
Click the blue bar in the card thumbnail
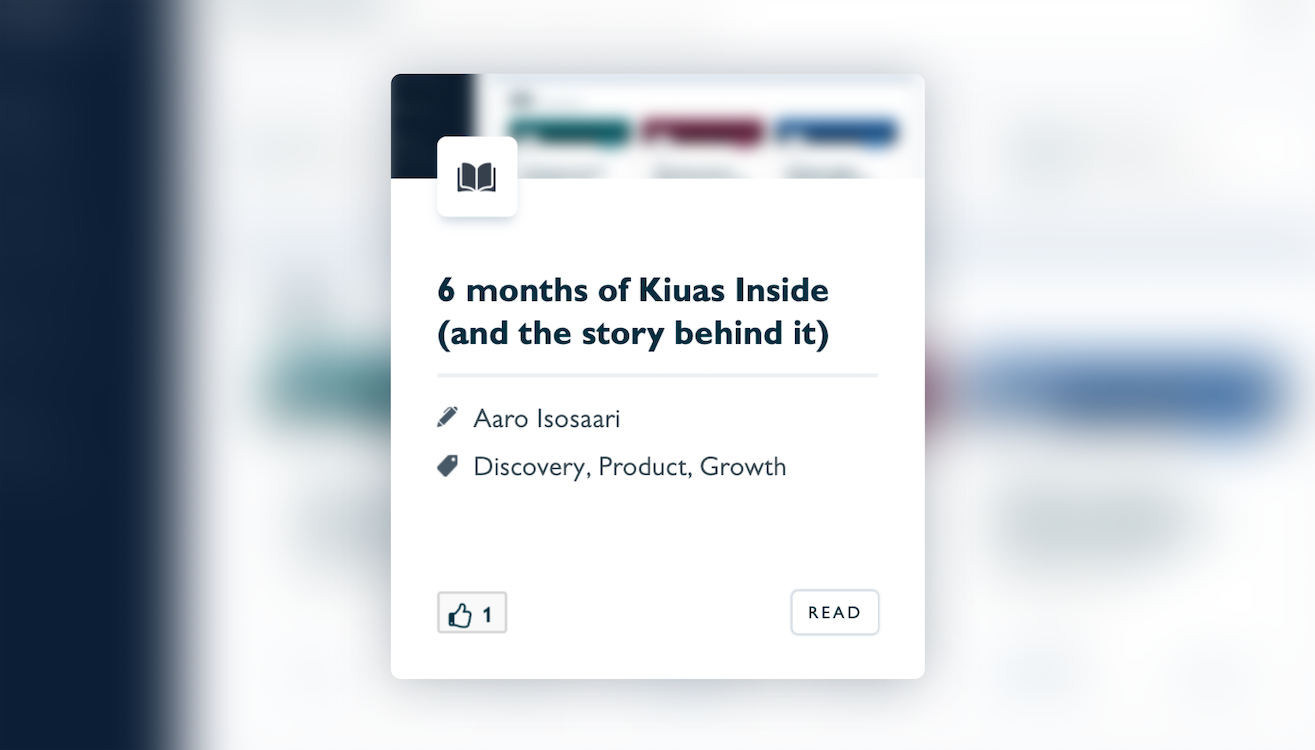835,132
